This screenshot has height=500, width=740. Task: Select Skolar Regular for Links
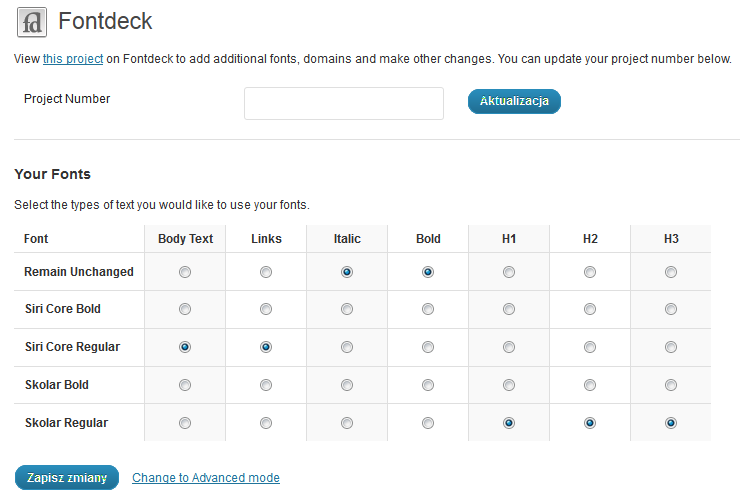266,423
